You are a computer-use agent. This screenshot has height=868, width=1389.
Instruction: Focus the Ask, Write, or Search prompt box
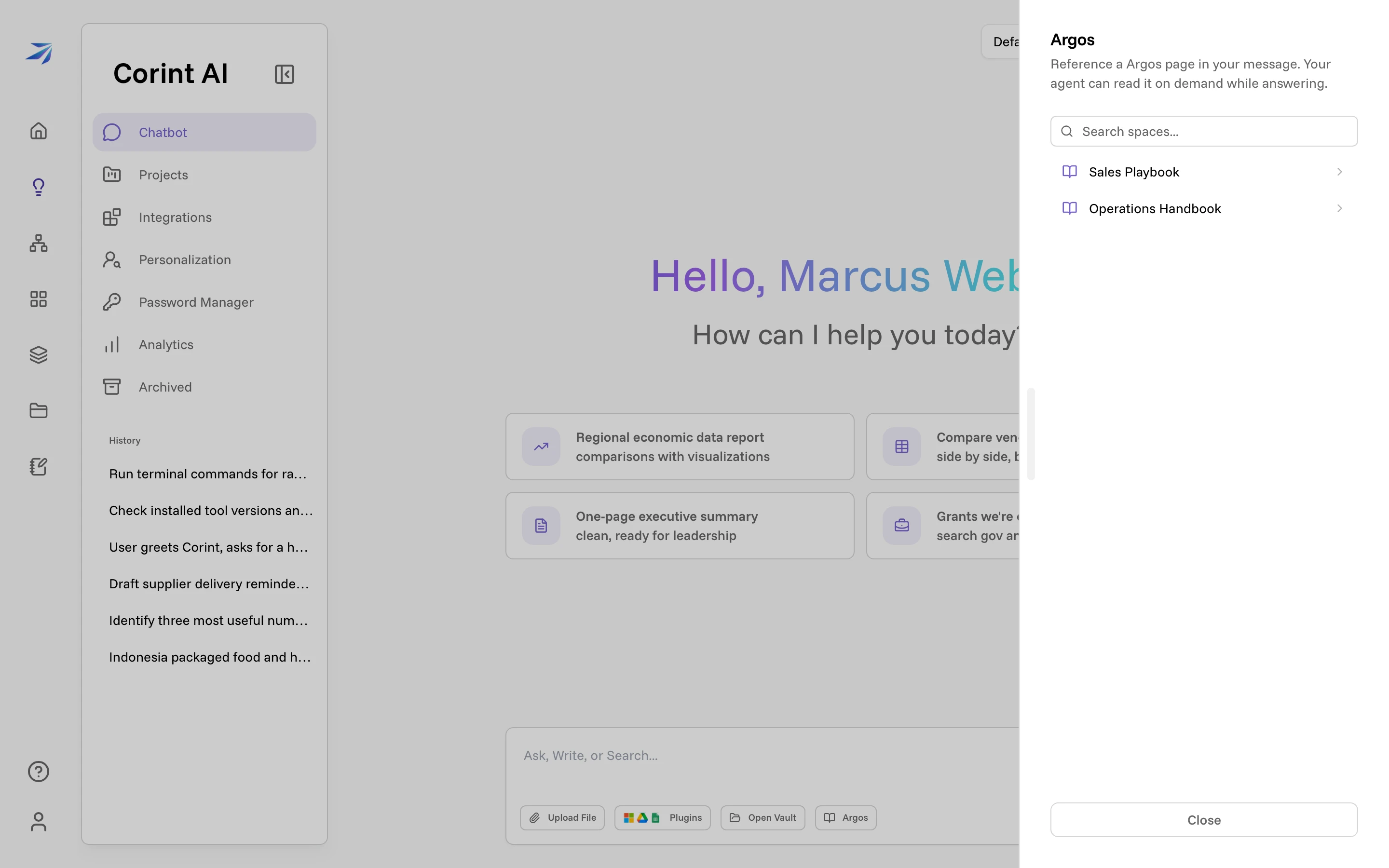click(x=762, y=756)
